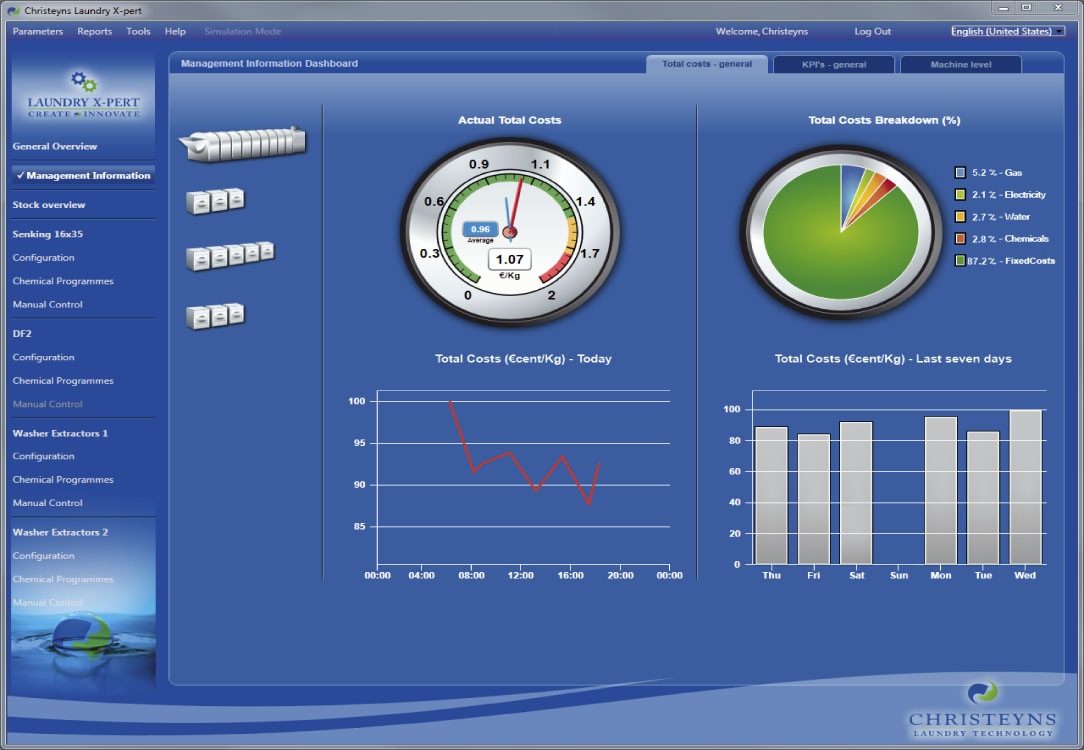Switch to Total costs - general tab
The height and width of the screenshot is (750, 1084).
pos(707,64)
